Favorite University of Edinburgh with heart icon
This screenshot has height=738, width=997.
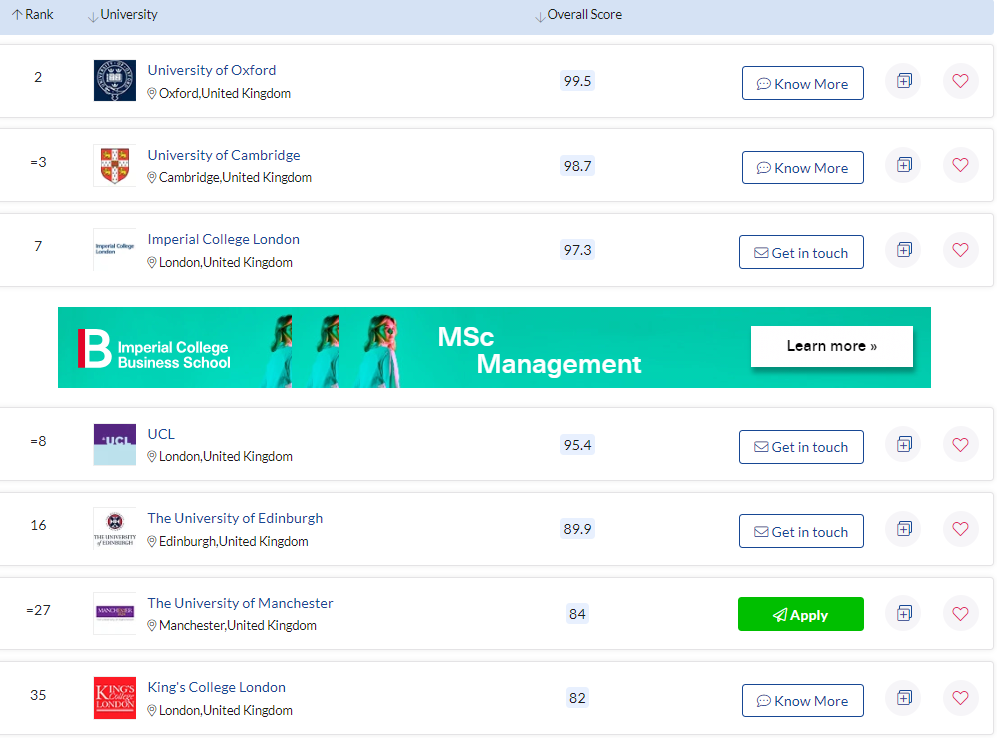tap(960, 529)
